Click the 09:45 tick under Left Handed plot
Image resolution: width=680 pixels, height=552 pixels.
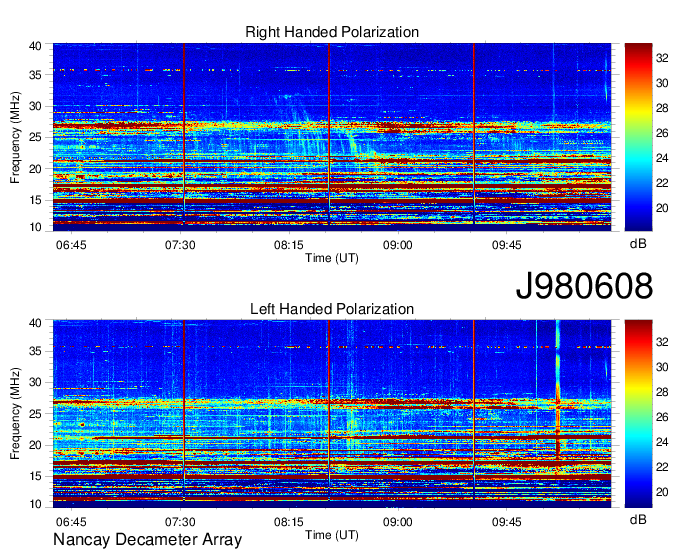(507, 522)
